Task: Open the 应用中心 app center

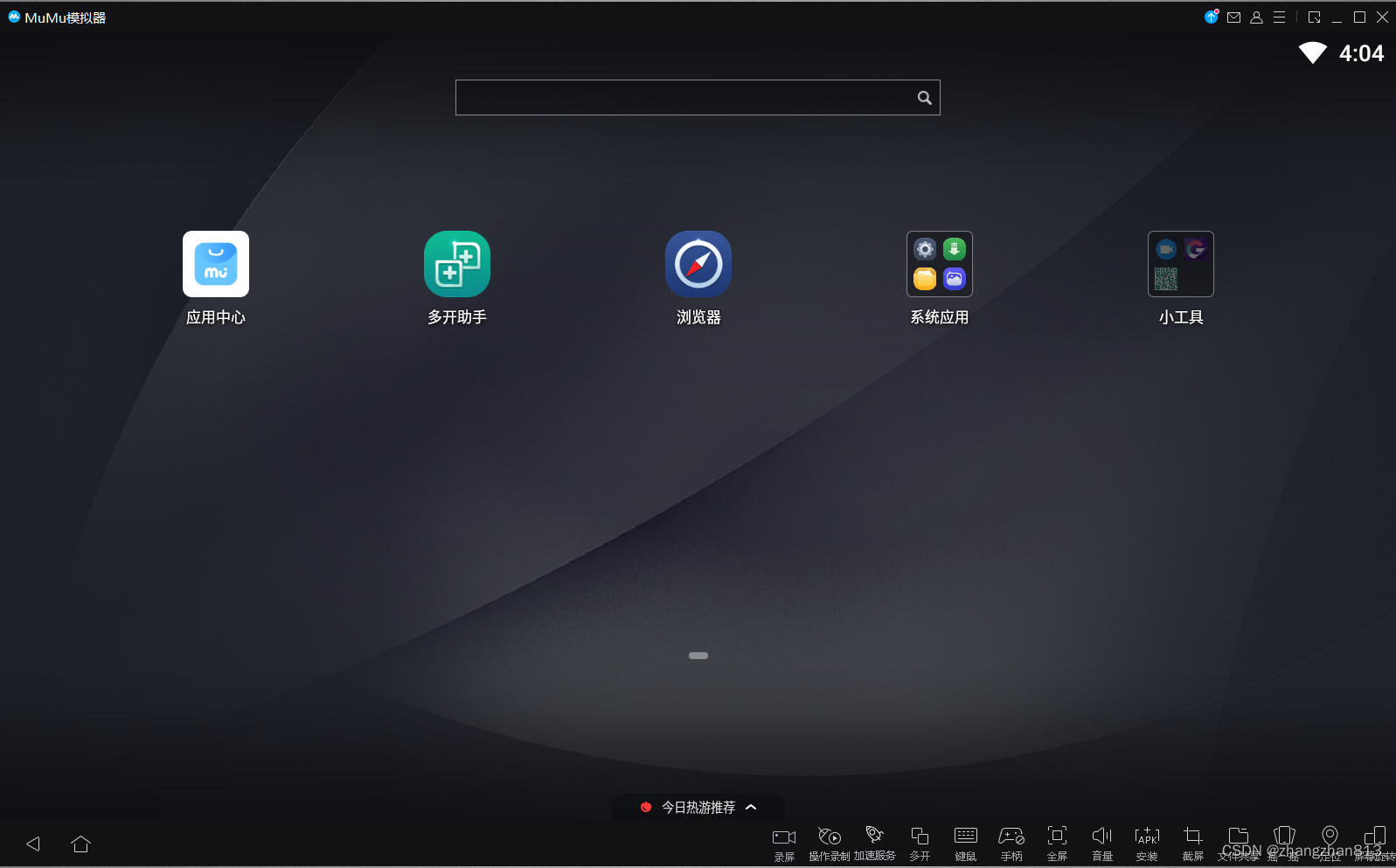Action: point(216,264)
